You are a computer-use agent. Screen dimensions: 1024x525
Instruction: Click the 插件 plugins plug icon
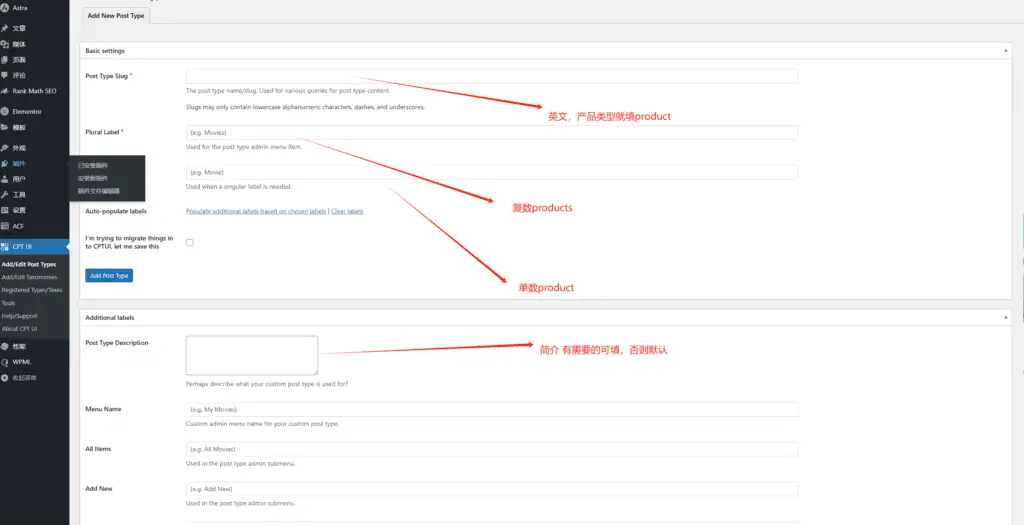point(5,163)
